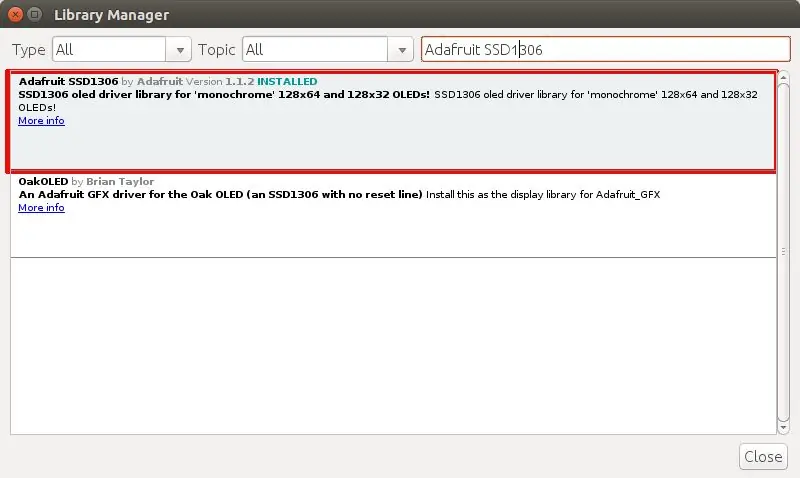Click the scrollbar down arrow
The width and height of the screenshot is (800, 478).
pos(783,427)
